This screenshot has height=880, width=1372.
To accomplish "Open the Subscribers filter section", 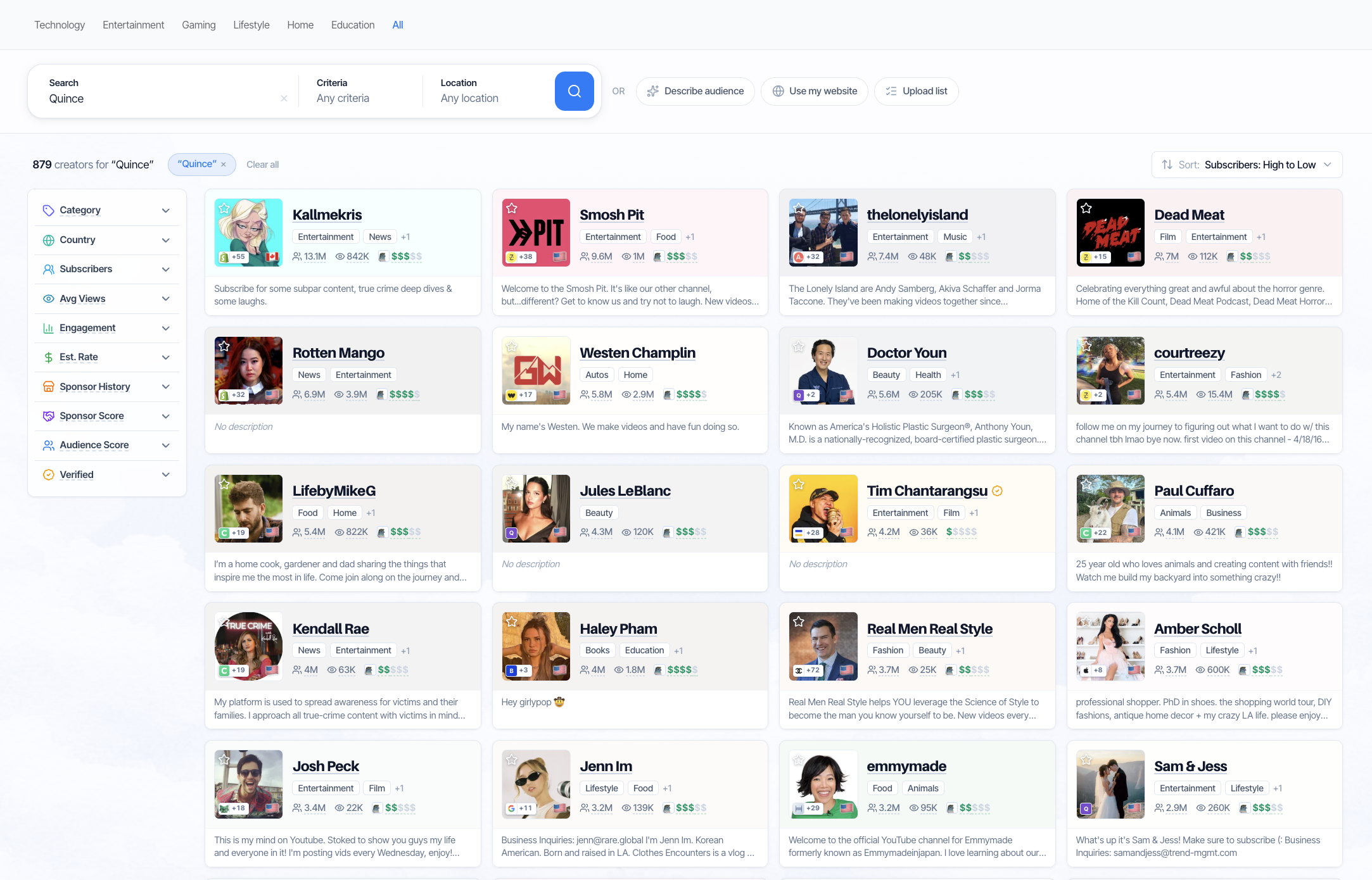I will pyautogui.click(x=107, y=269).
